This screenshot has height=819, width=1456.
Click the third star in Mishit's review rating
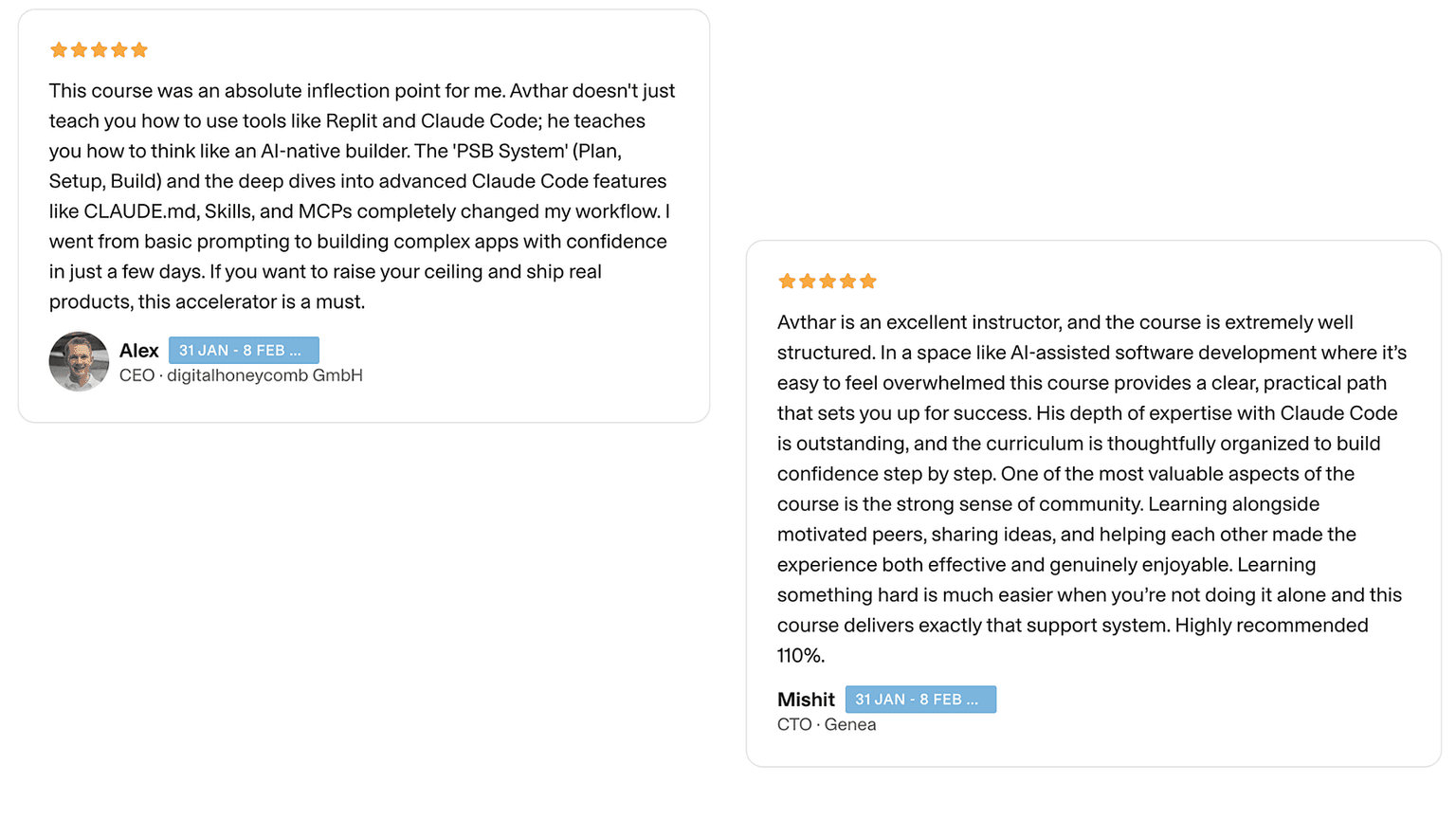tap(828, 282)
